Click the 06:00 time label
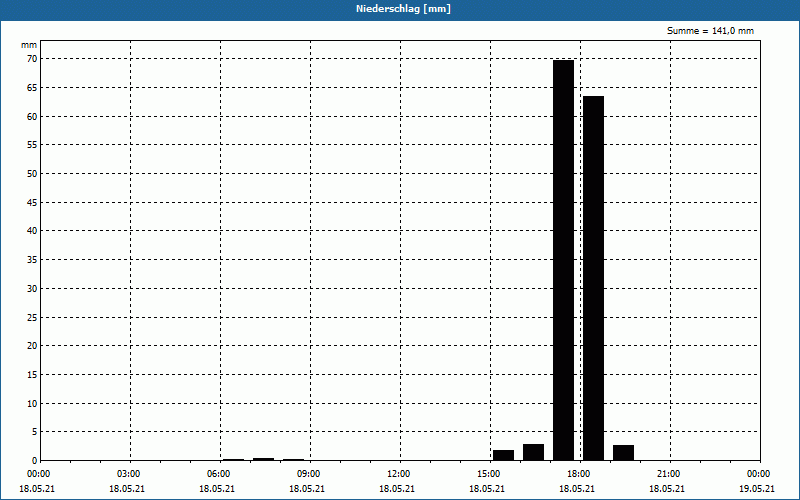The height and width of the screenshot is (500, 800). pos(218,474)
